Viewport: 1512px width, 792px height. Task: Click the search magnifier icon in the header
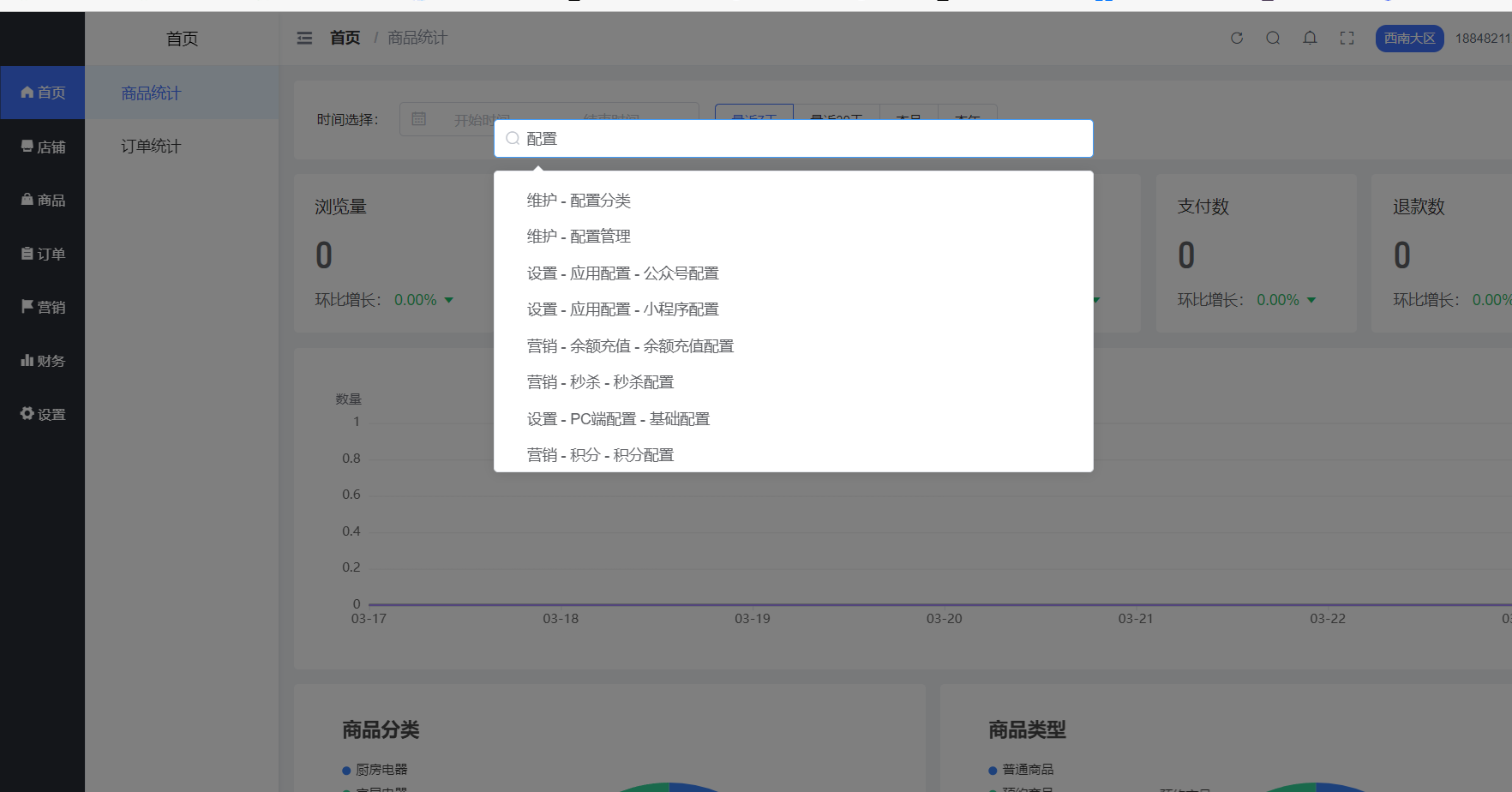point(1273,38)
